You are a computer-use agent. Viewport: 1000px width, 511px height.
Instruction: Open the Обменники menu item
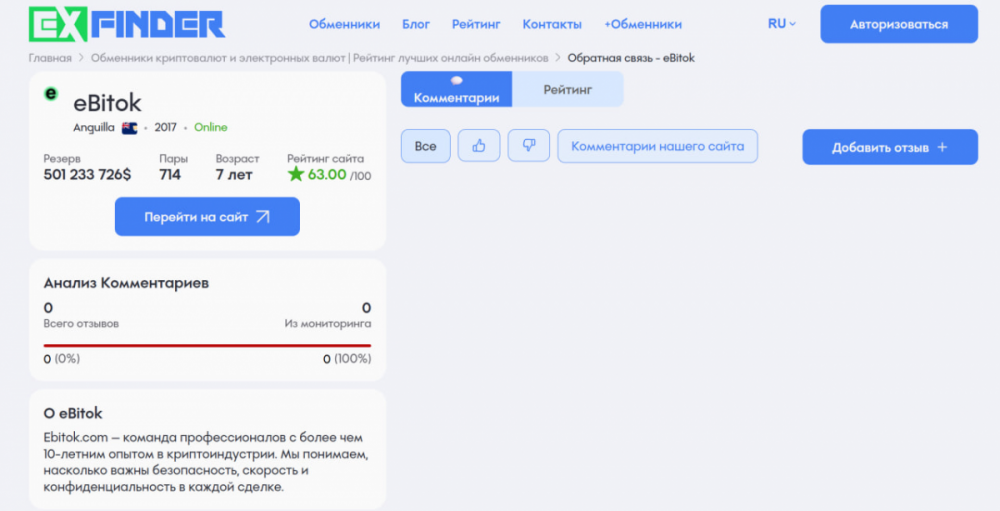(x=344, y=24)
